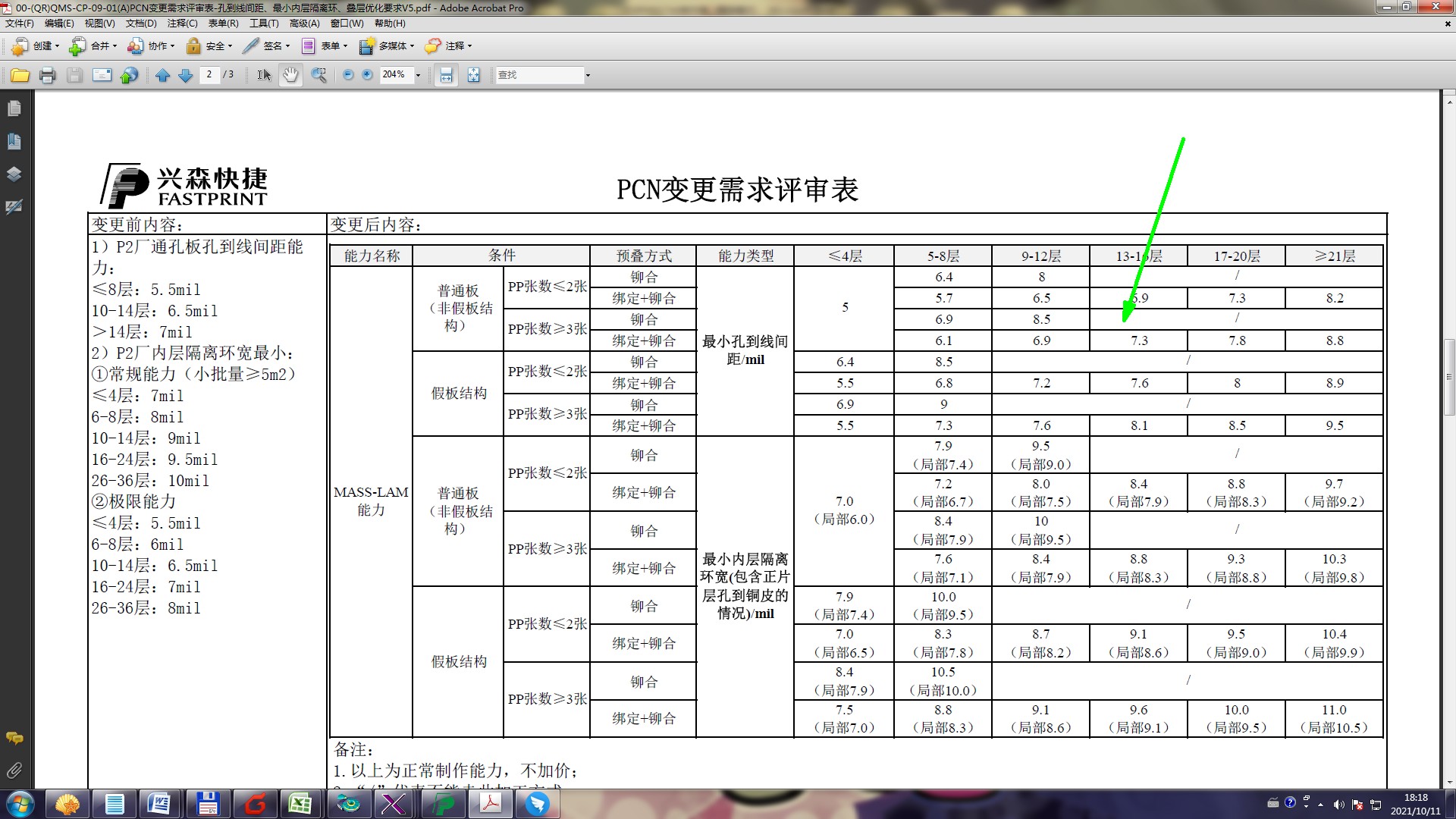Open the 创建 (Create) toolbar menu
This screenshot has height=819, width=1456.
(x=35, y=46)
